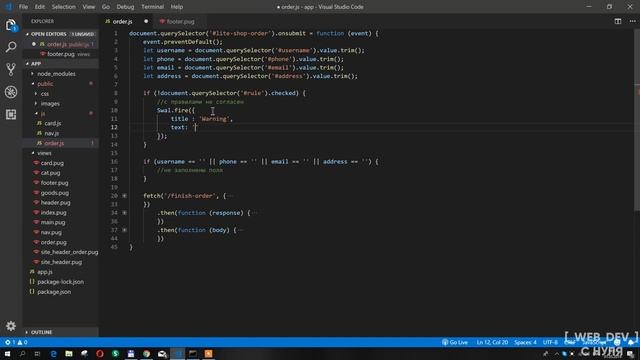Open the Explorer view in activity bar
Image resolution: width=640 pixels, height=360 pixels.
click(11, 25)
